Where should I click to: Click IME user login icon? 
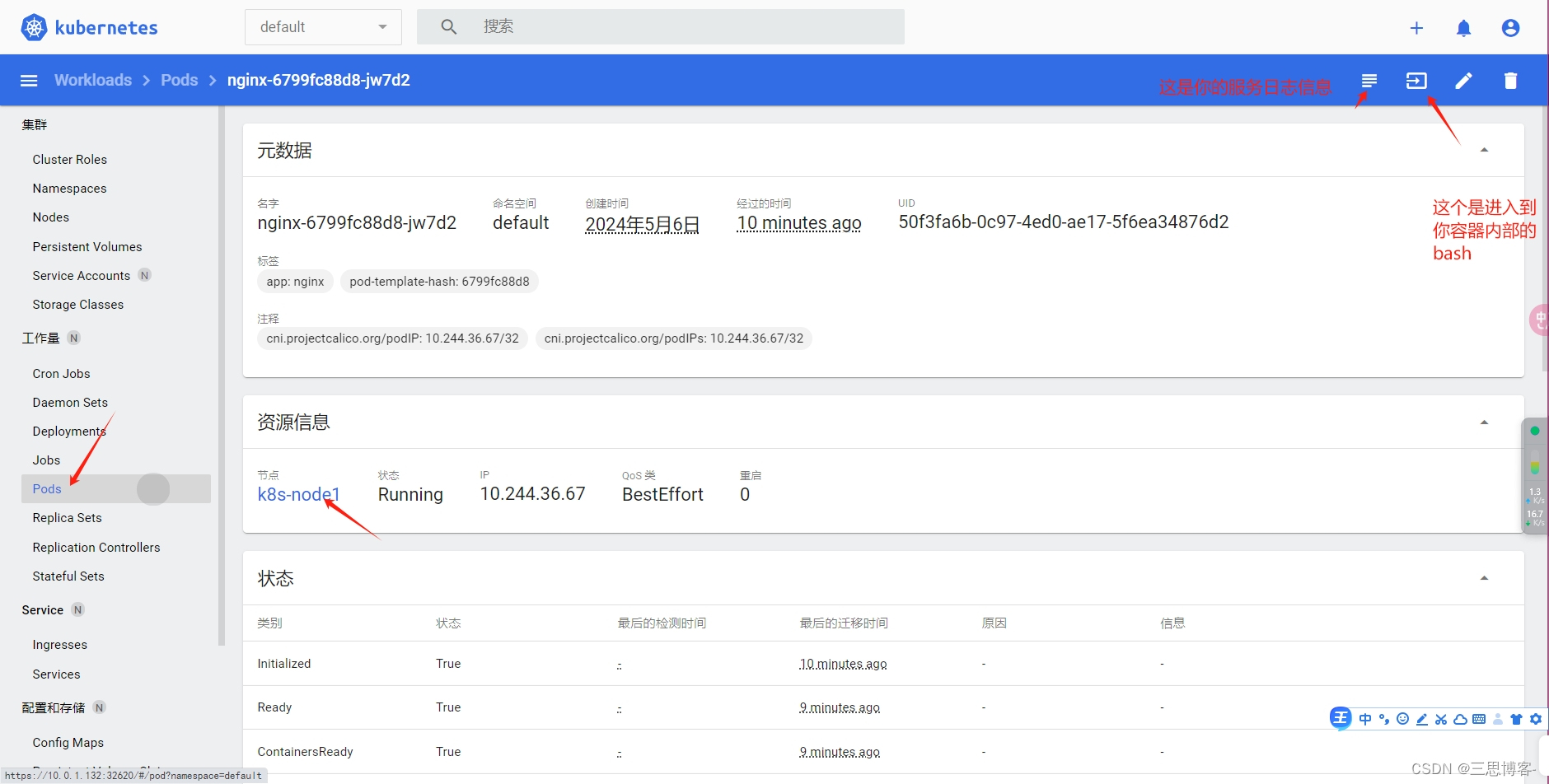(x=1498, y=719)
